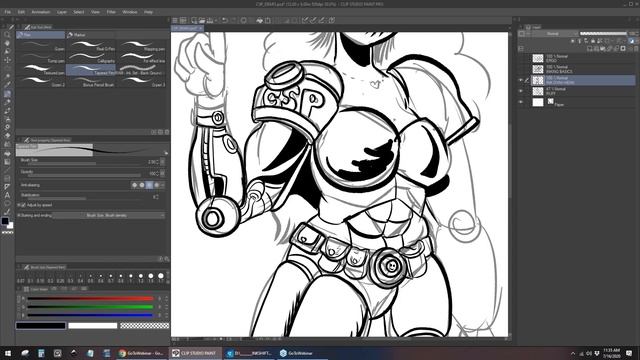Screen dimensions: 640x360
Task: Select the Mapping pen sub tool
Action: pos(141,46)
